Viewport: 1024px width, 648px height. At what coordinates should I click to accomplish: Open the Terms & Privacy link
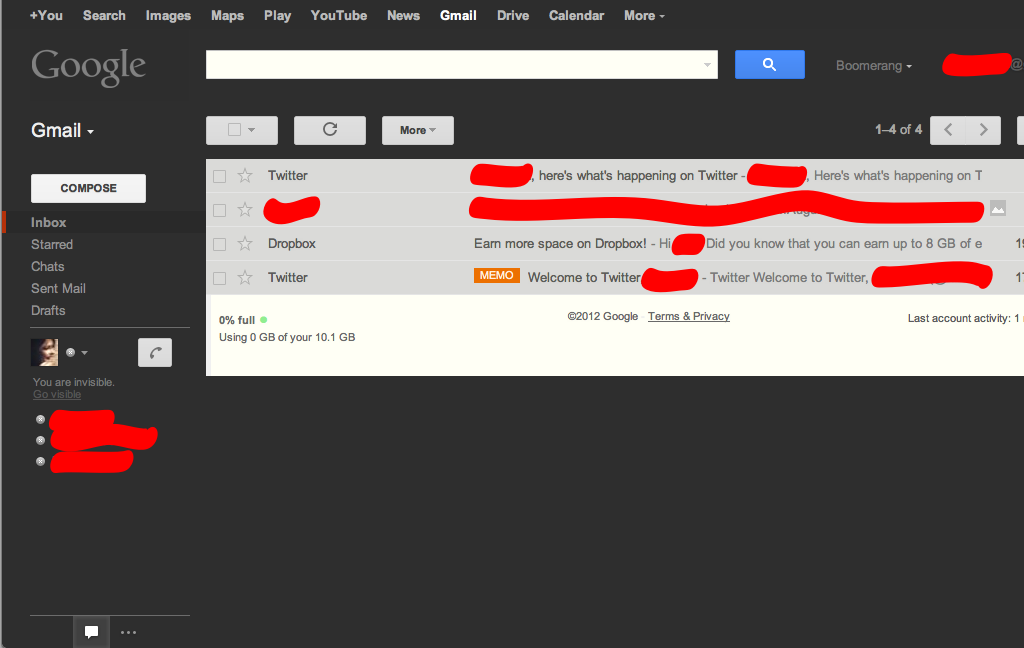688,316
